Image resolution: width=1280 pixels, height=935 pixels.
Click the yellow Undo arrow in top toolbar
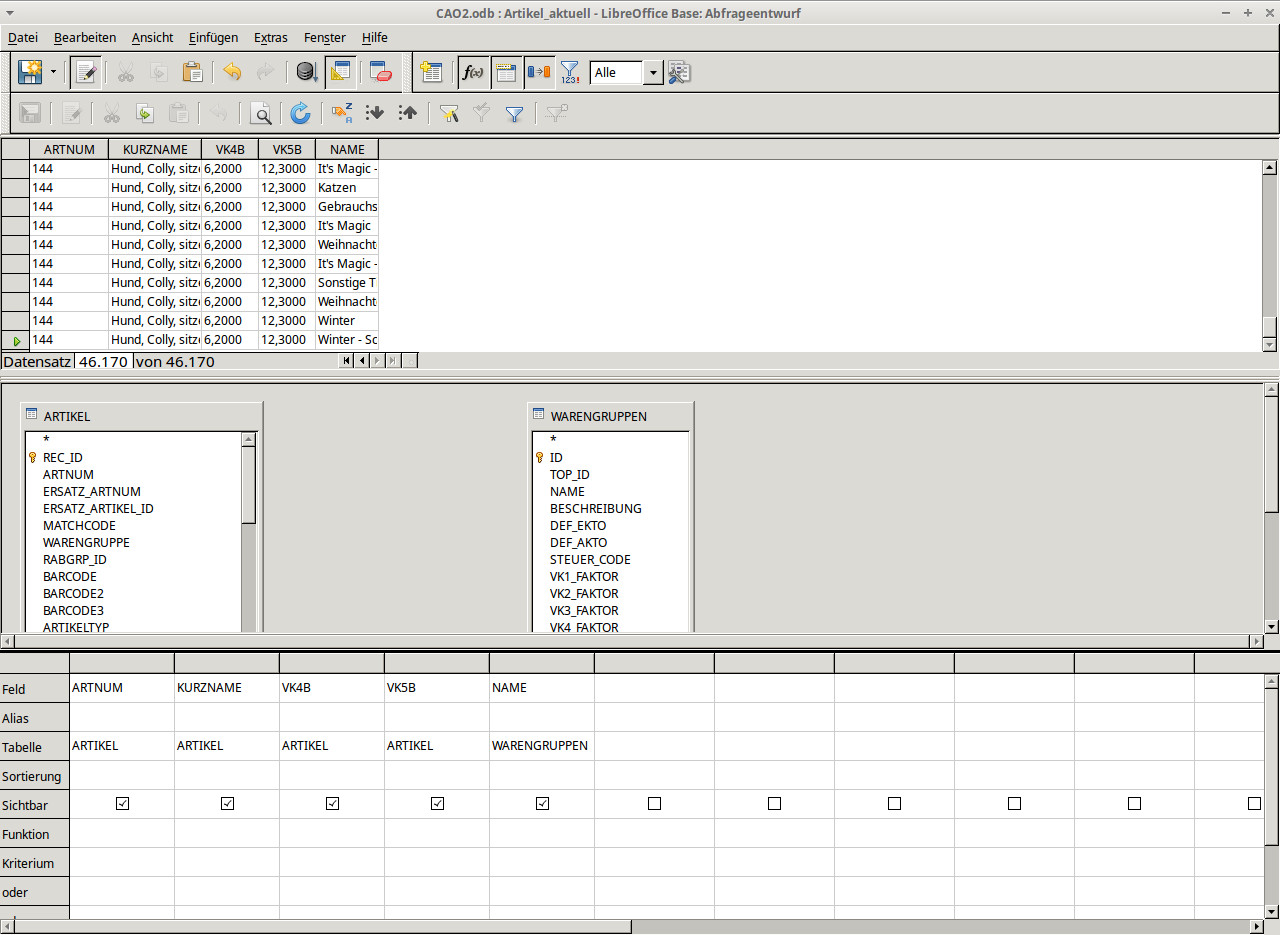pyautogui.click(x=232, y=72)
